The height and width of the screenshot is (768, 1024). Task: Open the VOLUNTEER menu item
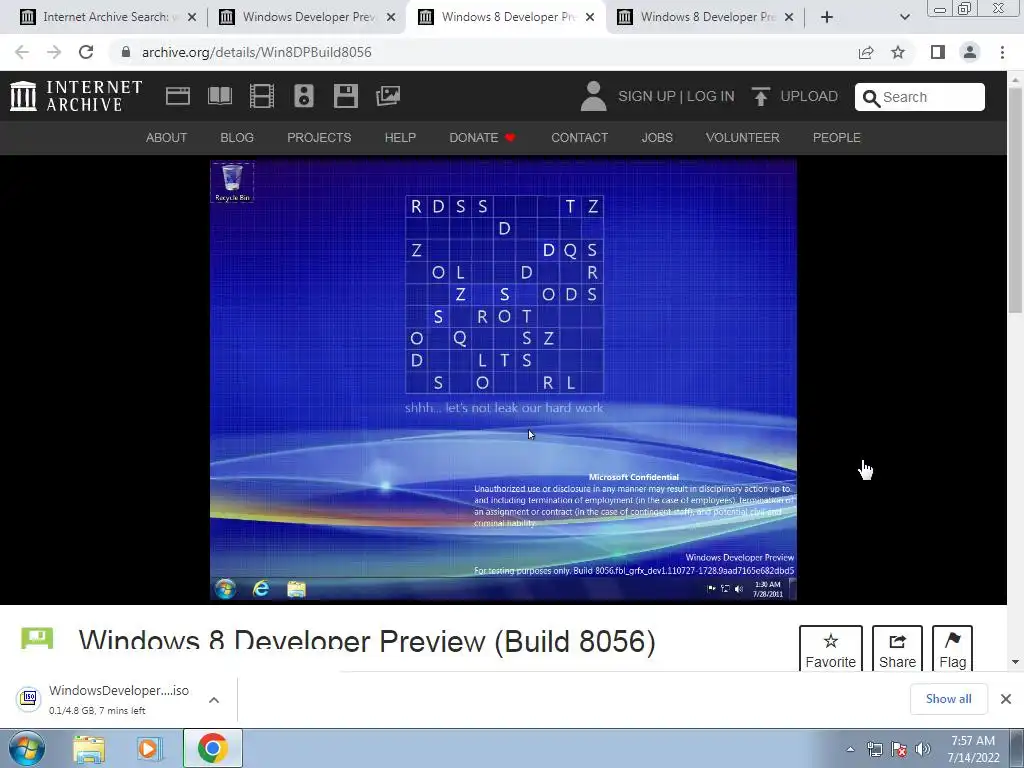point(743,138)
